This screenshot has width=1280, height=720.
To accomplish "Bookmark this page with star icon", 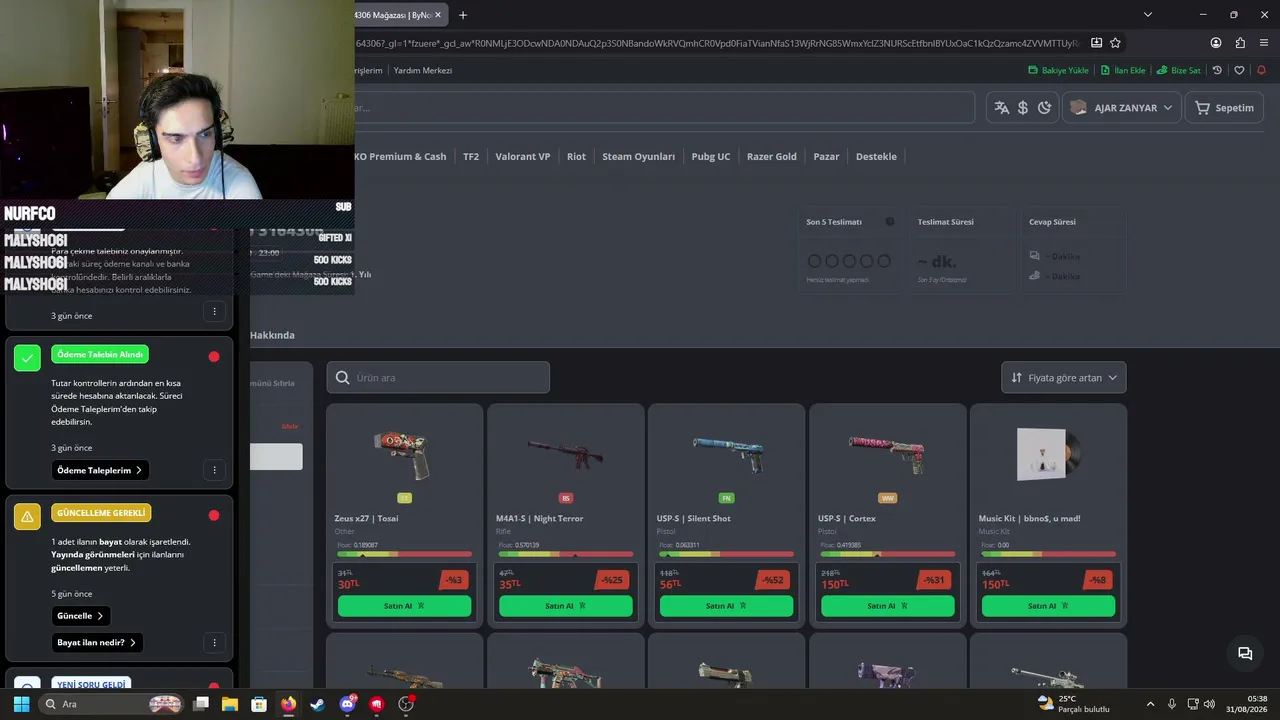I will point(1115,43).
